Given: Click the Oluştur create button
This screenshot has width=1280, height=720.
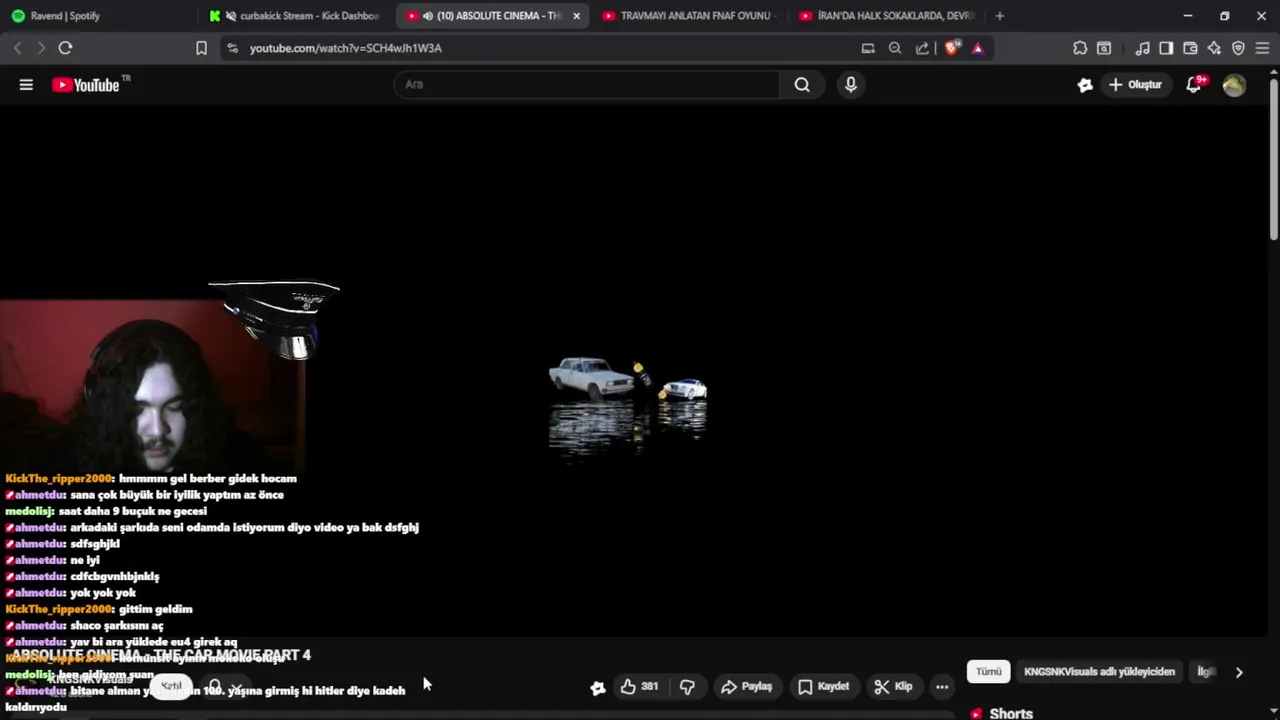Looking at the screenshot, I should pyautogui.click(x=1135, y=85).
